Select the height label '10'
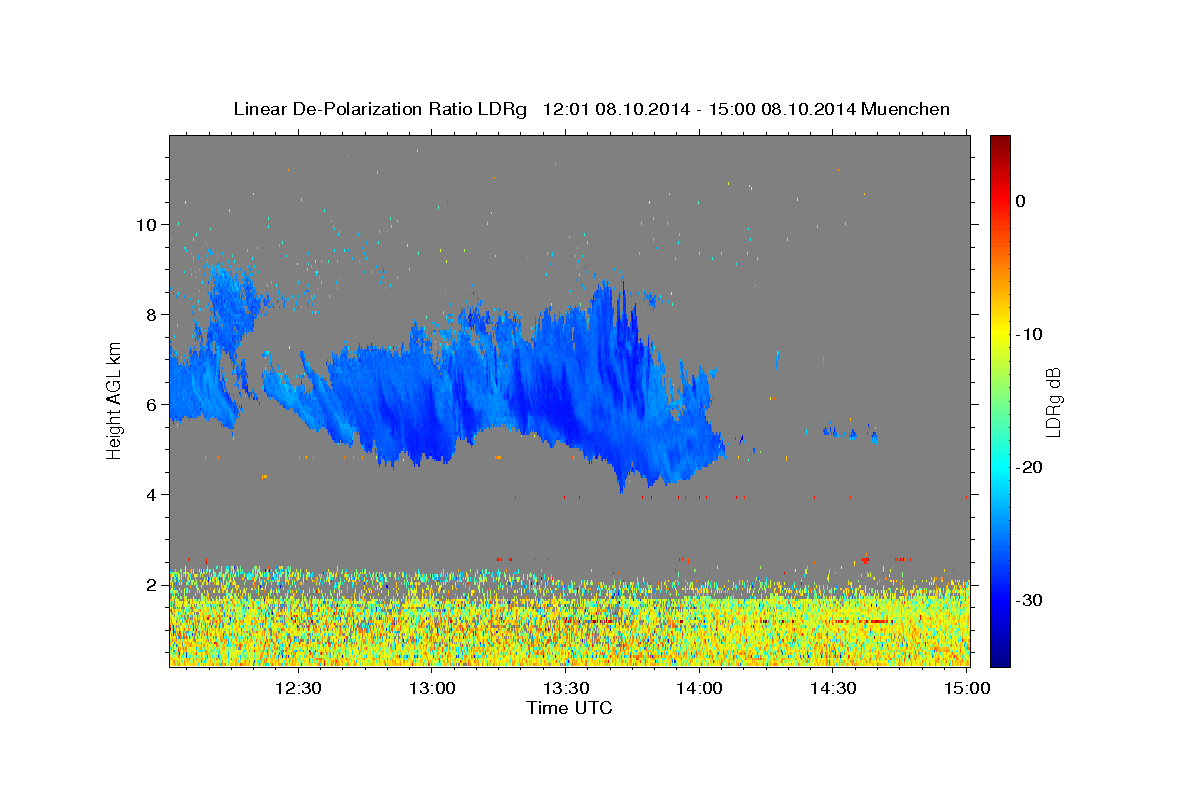1200x800 pixels. [x=146, y=224]
